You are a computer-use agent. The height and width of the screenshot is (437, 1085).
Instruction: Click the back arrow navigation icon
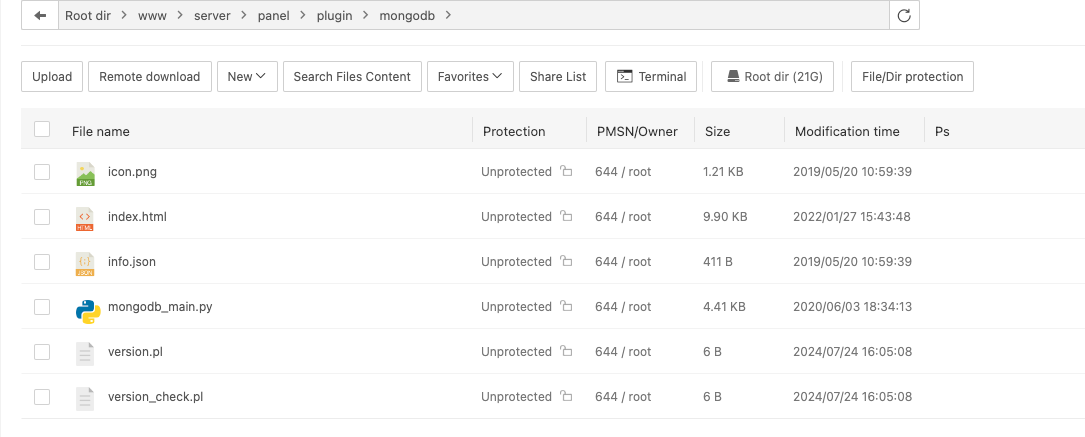(x=40, y=16)
